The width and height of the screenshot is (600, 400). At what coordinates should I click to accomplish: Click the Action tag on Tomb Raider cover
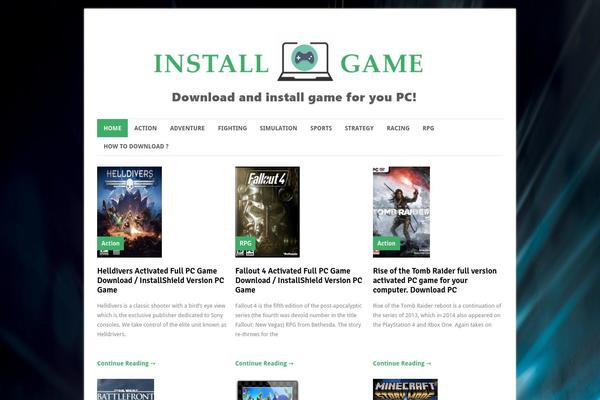pos(386,243)
